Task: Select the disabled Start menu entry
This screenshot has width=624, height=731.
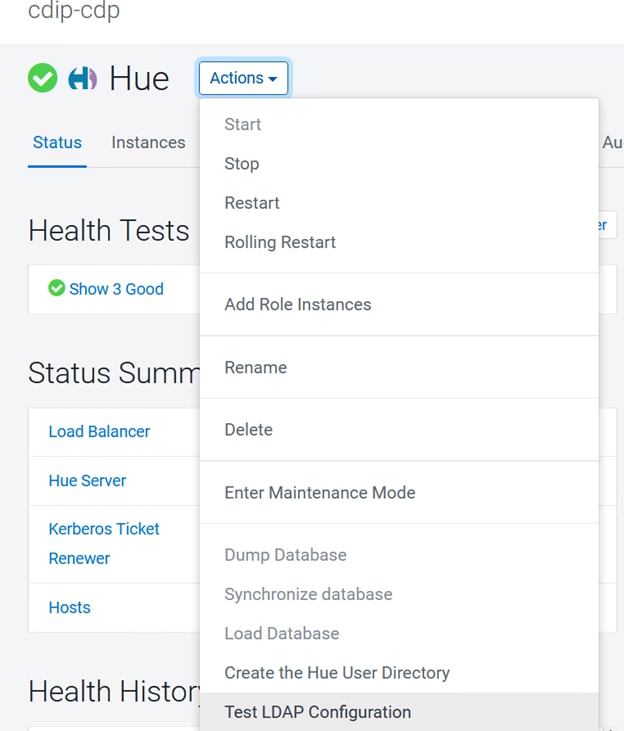Action: pyautogui.click(x=399, y=124)
